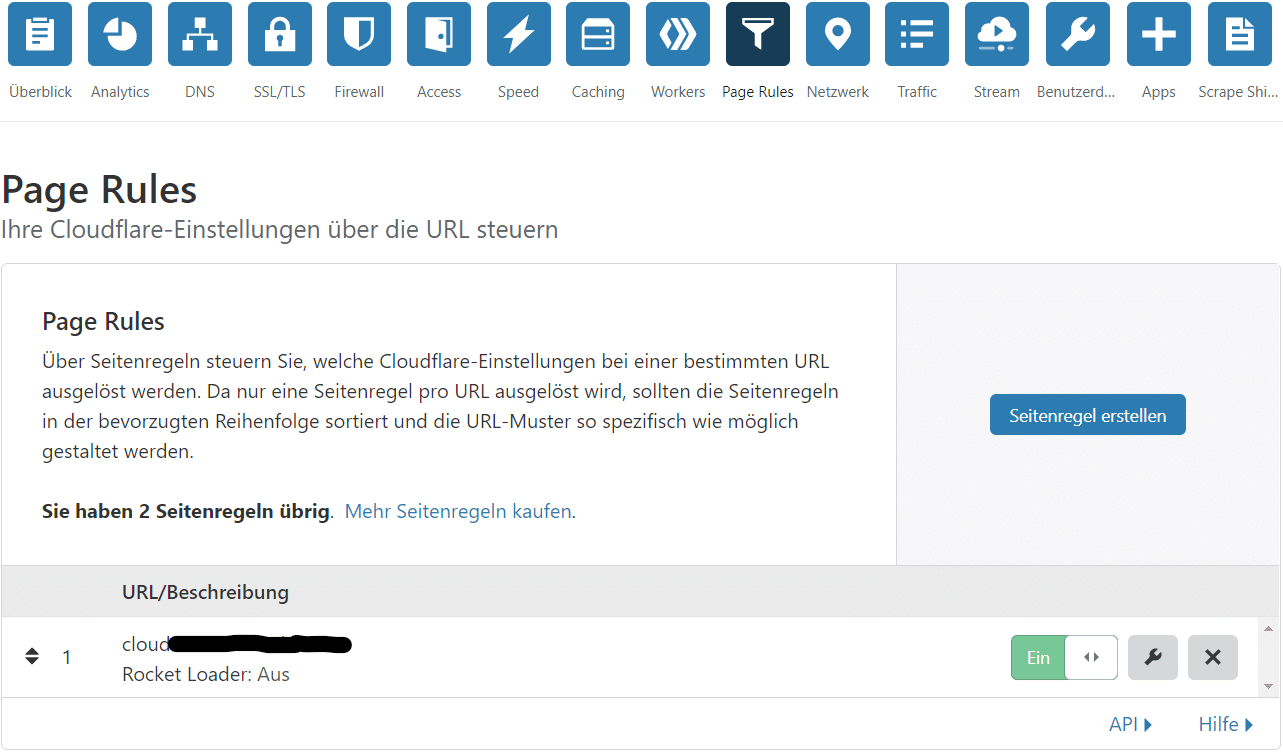The height and width of the screenshot is (752, 1283).
Task: Click the Überblick tab label
Action: [40, 92]
